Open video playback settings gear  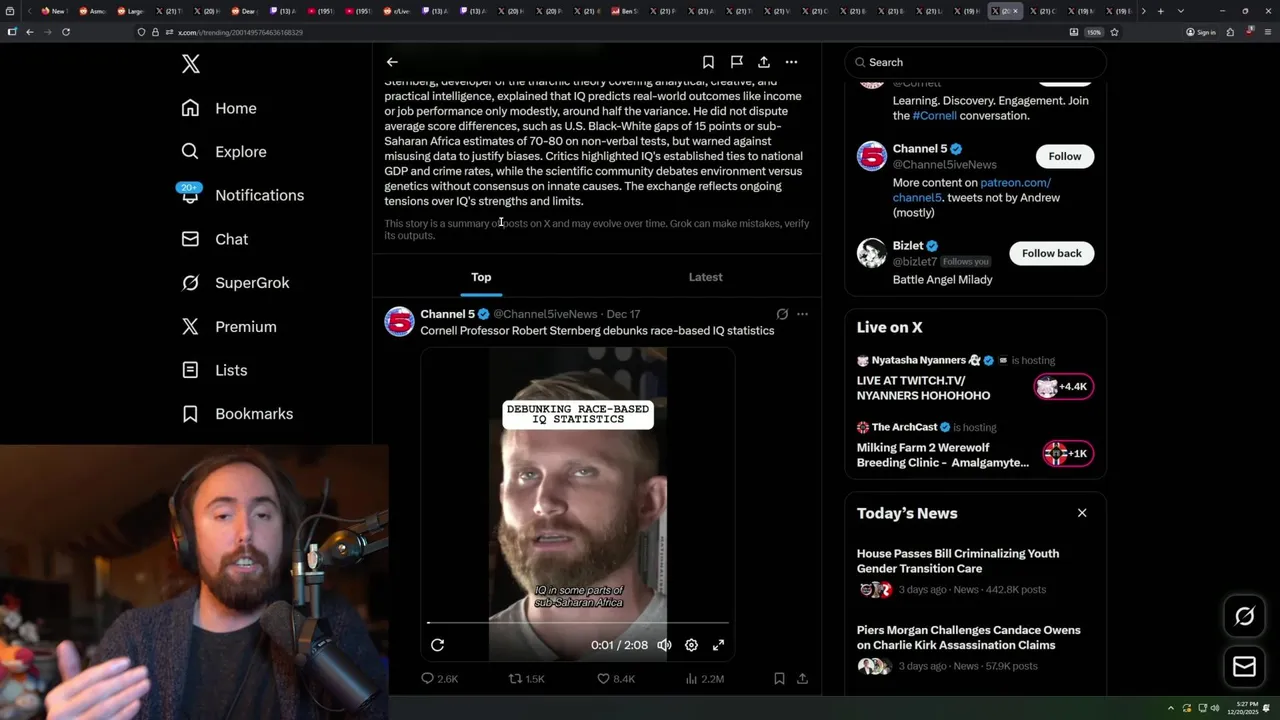[691, 645]
